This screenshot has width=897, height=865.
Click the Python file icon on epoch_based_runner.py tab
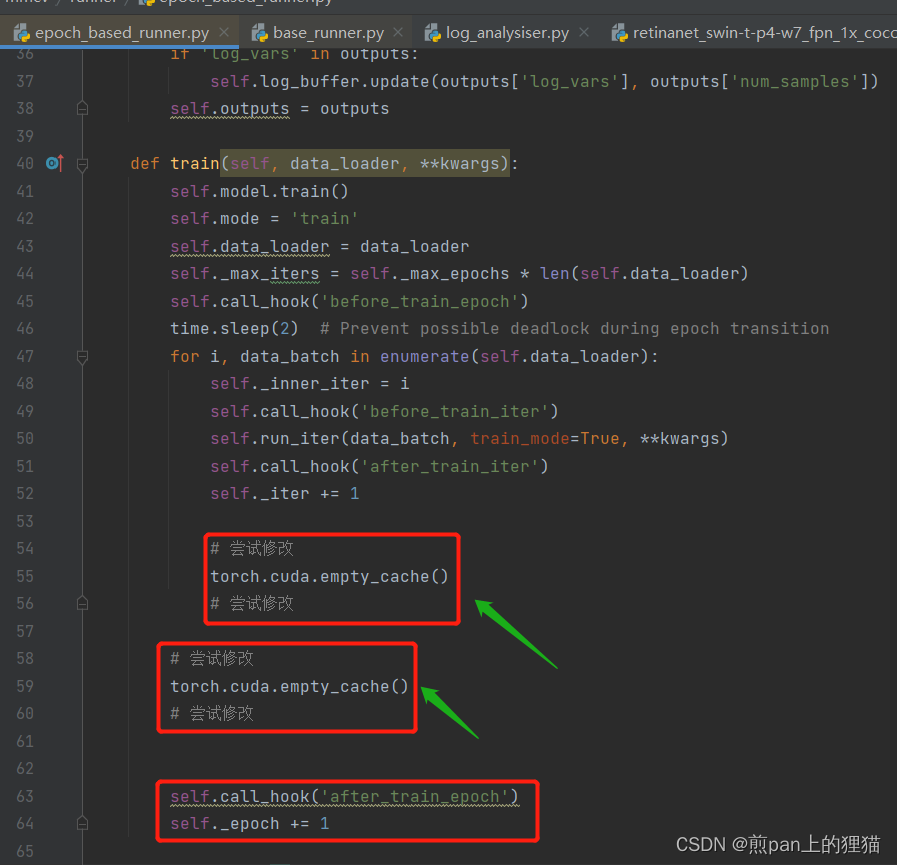22,33
